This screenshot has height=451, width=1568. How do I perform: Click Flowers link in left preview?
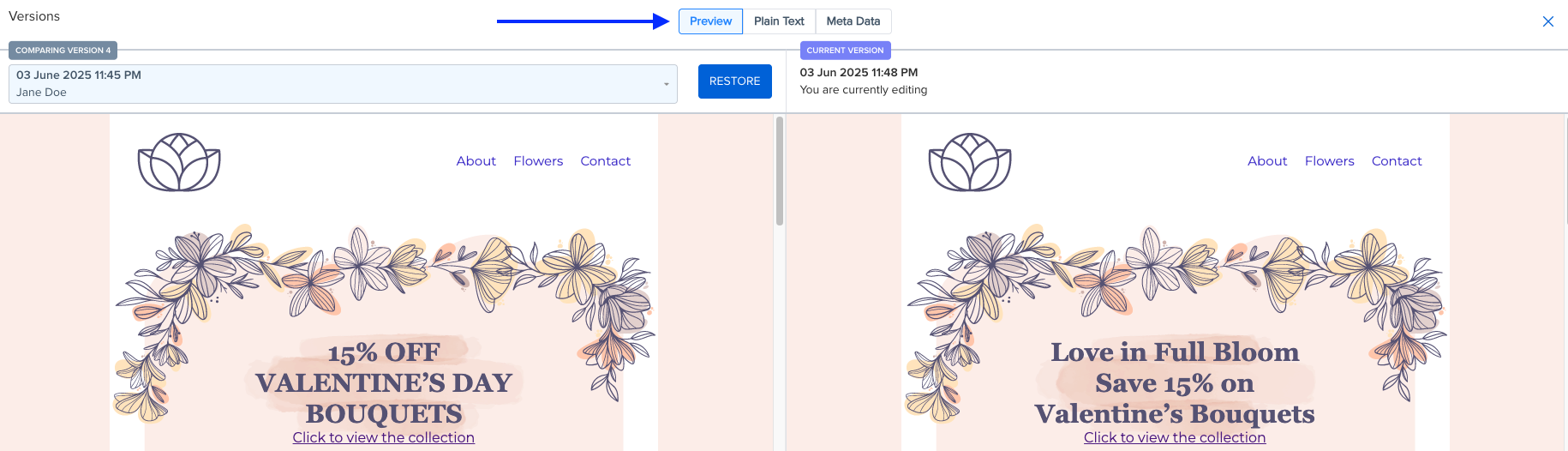[x=538, y=161]
